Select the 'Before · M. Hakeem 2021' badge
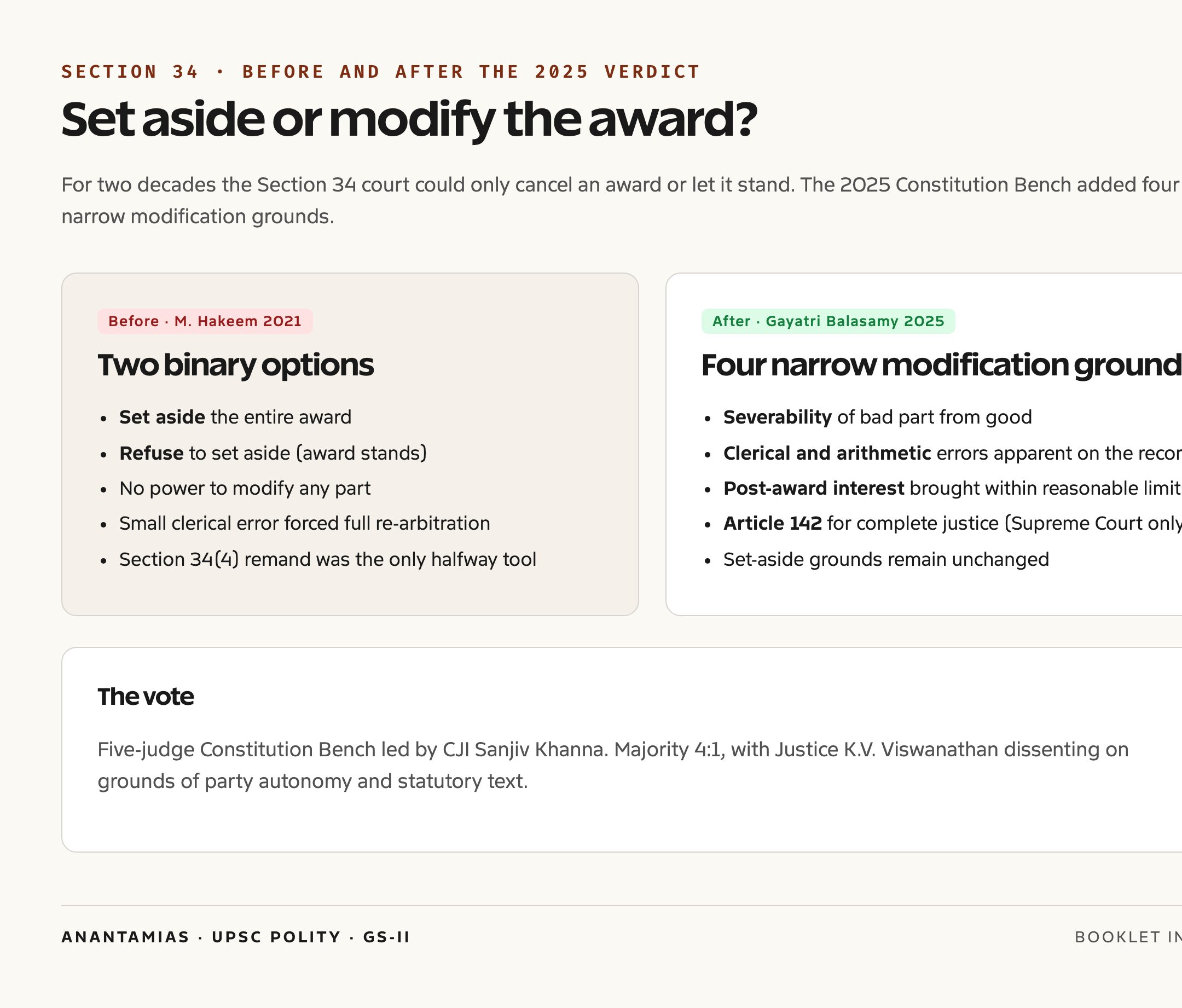 205,321
